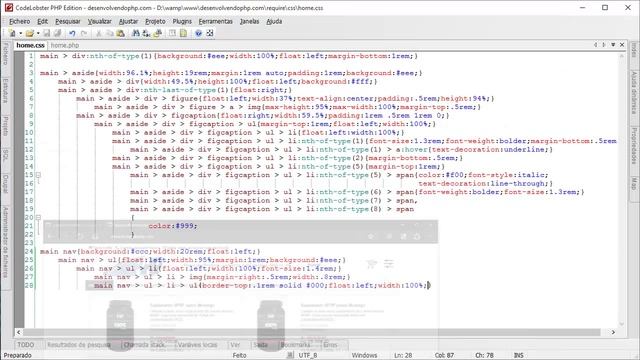This screenshot has width=640, height=360.
Task: Open the Projeto menu
Action: [x=155, y=21]
